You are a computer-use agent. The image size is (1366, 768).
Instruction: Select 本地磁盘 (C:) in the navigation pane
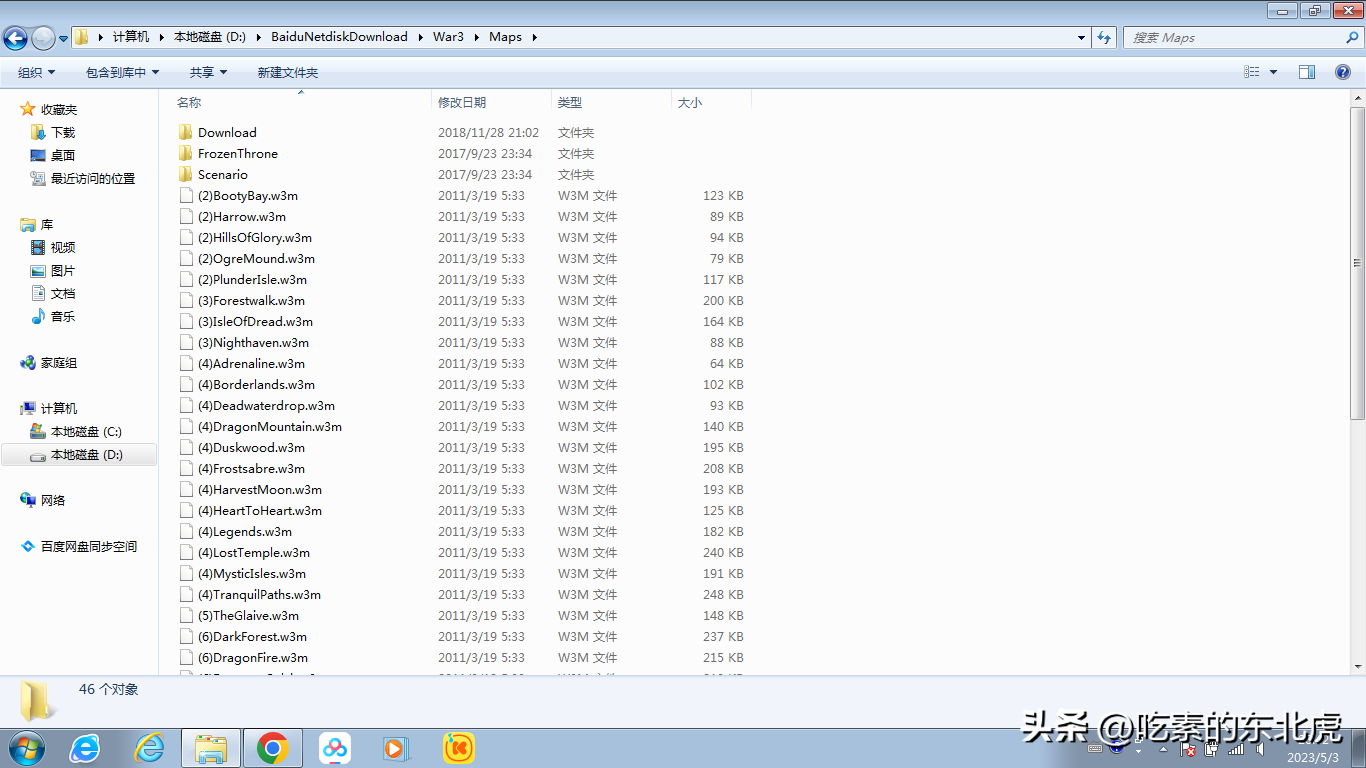(86, 432)
